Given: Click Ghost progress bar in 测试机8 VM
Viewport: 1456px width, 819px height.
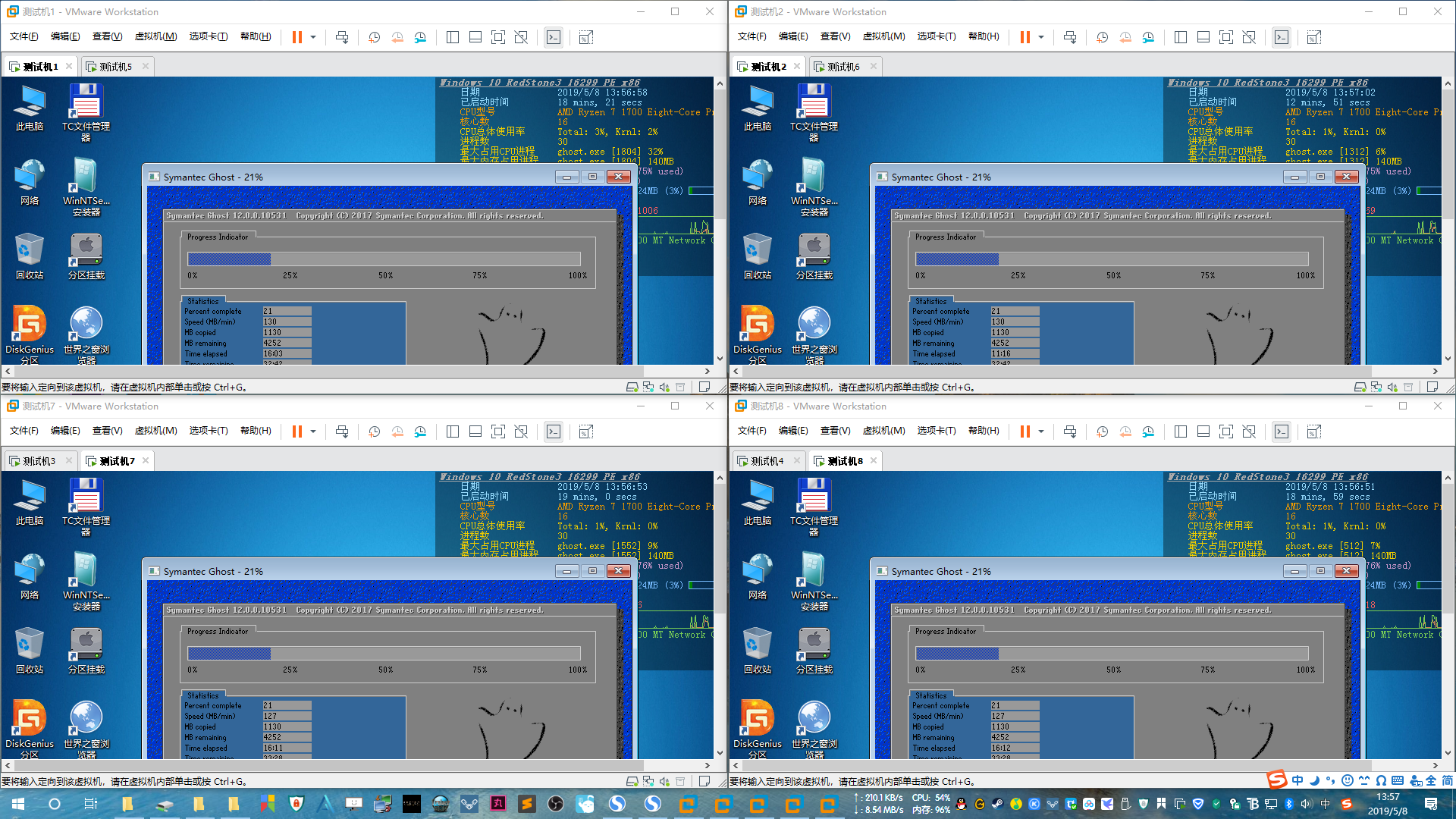Looking at the screenshot, I should pyautogui.click(x=1112, y=653).
